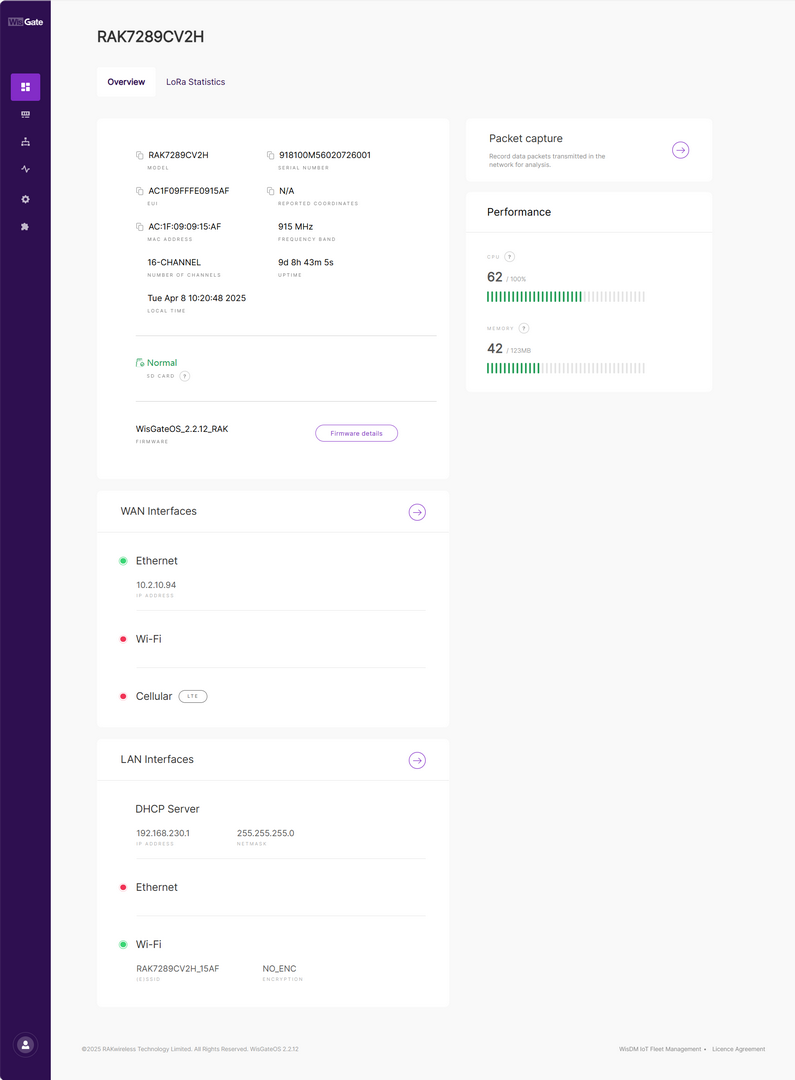Viewport: 795px width, 1080px height.
Task: Click the WAN Interfaces heading
Action: pos(158,511)
